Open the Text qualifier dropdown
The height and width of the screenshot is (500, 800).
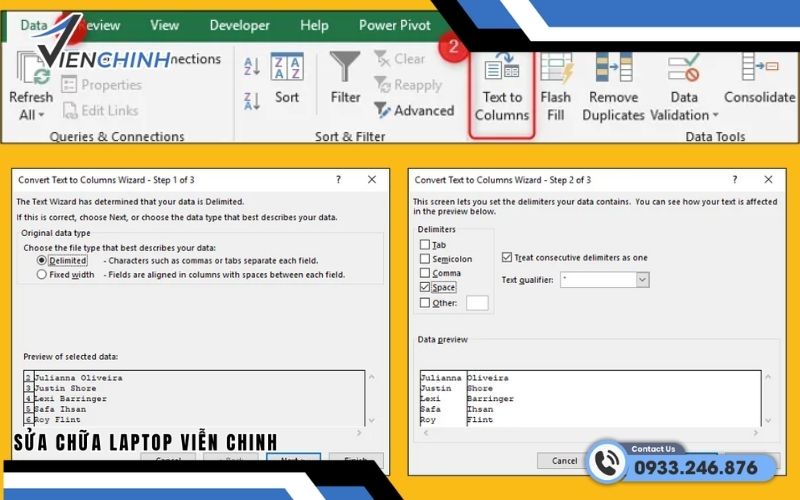(x=642, y=280)
